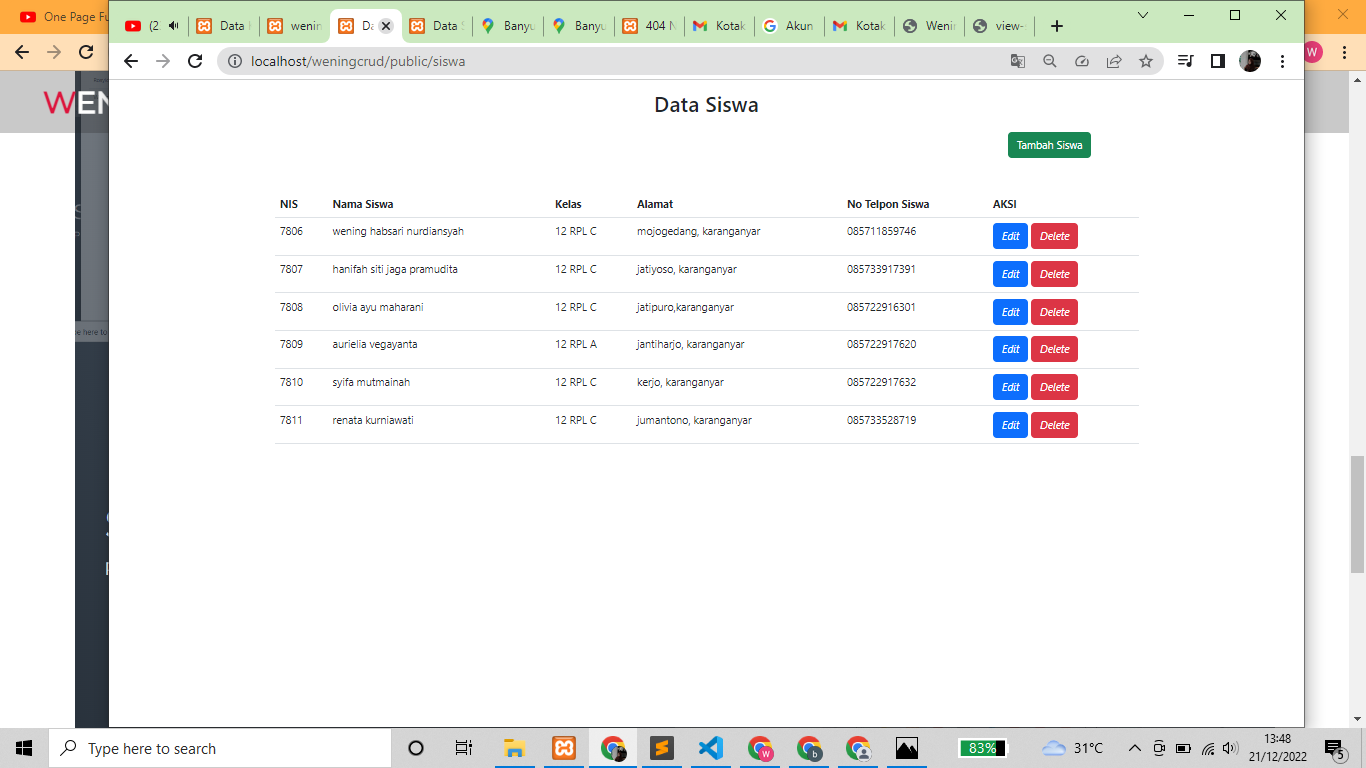Click the browser back arrow

131,61
